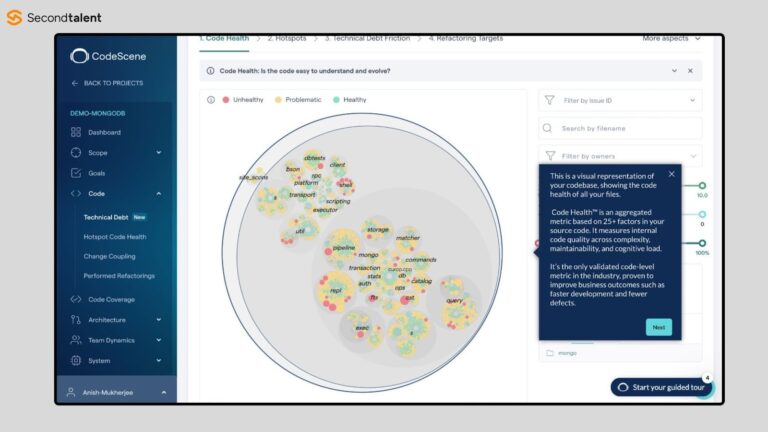Click the matcher label in the map
Image resolution: width=768 pixels, height=432 pixels.
(408, 238)
